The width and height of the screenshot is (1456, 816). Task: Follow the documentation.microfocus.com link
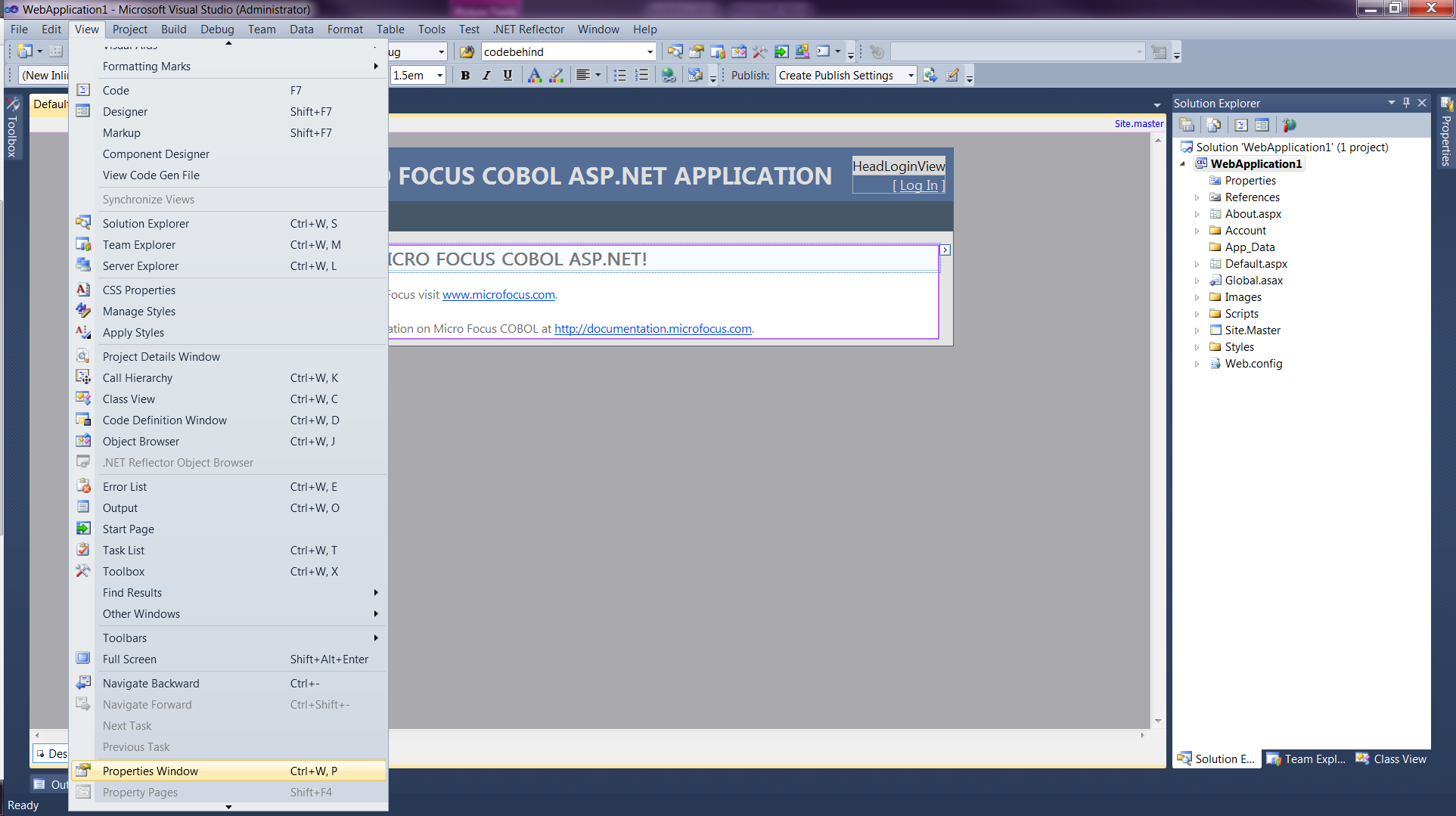click(x=653, y=329)
